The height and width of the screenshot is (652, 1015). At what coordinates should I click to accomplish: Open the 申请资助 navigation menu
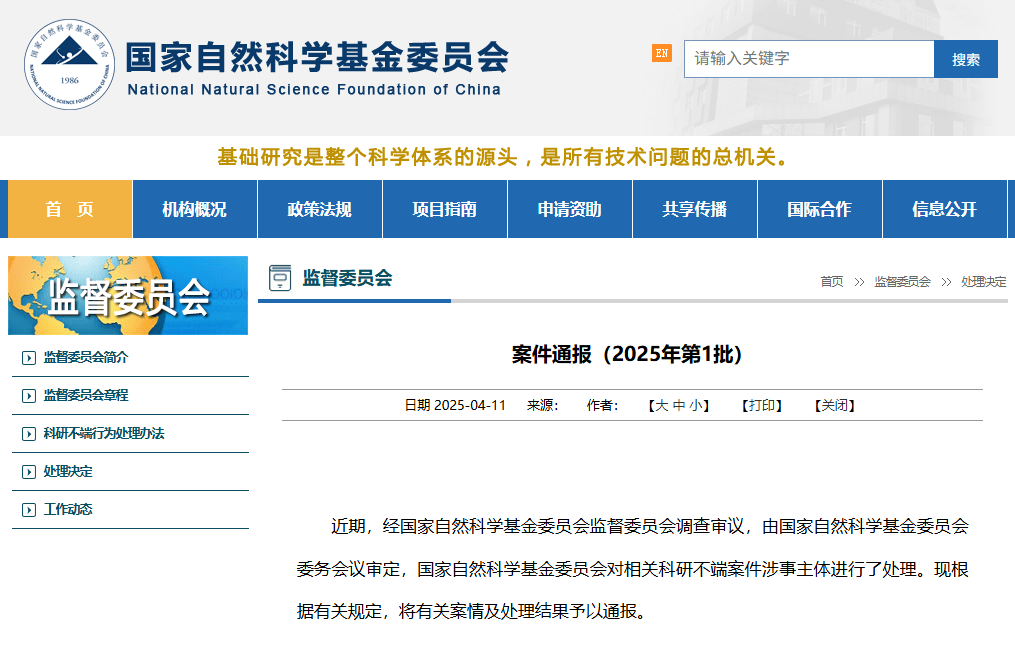(x=570, y=209)
